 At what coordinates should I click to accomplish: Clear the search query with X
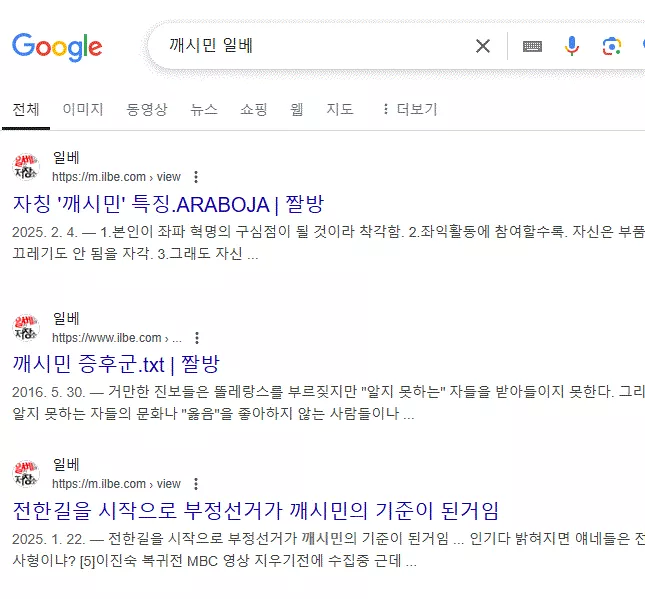coord(483,46)
